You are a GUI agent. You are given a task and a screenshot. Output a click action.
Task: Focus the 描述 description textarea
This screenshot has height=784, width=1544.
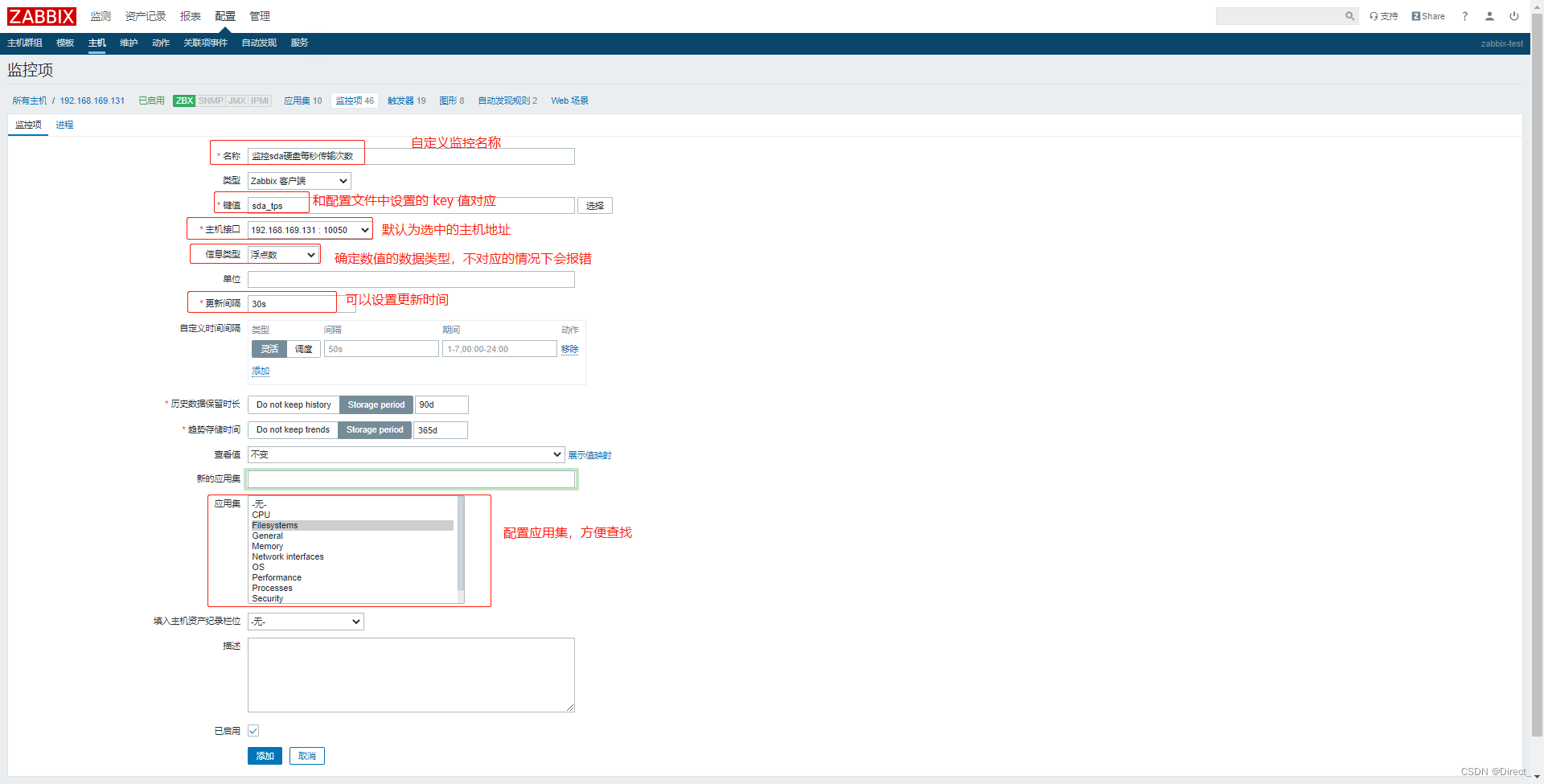tap(411, 675)
